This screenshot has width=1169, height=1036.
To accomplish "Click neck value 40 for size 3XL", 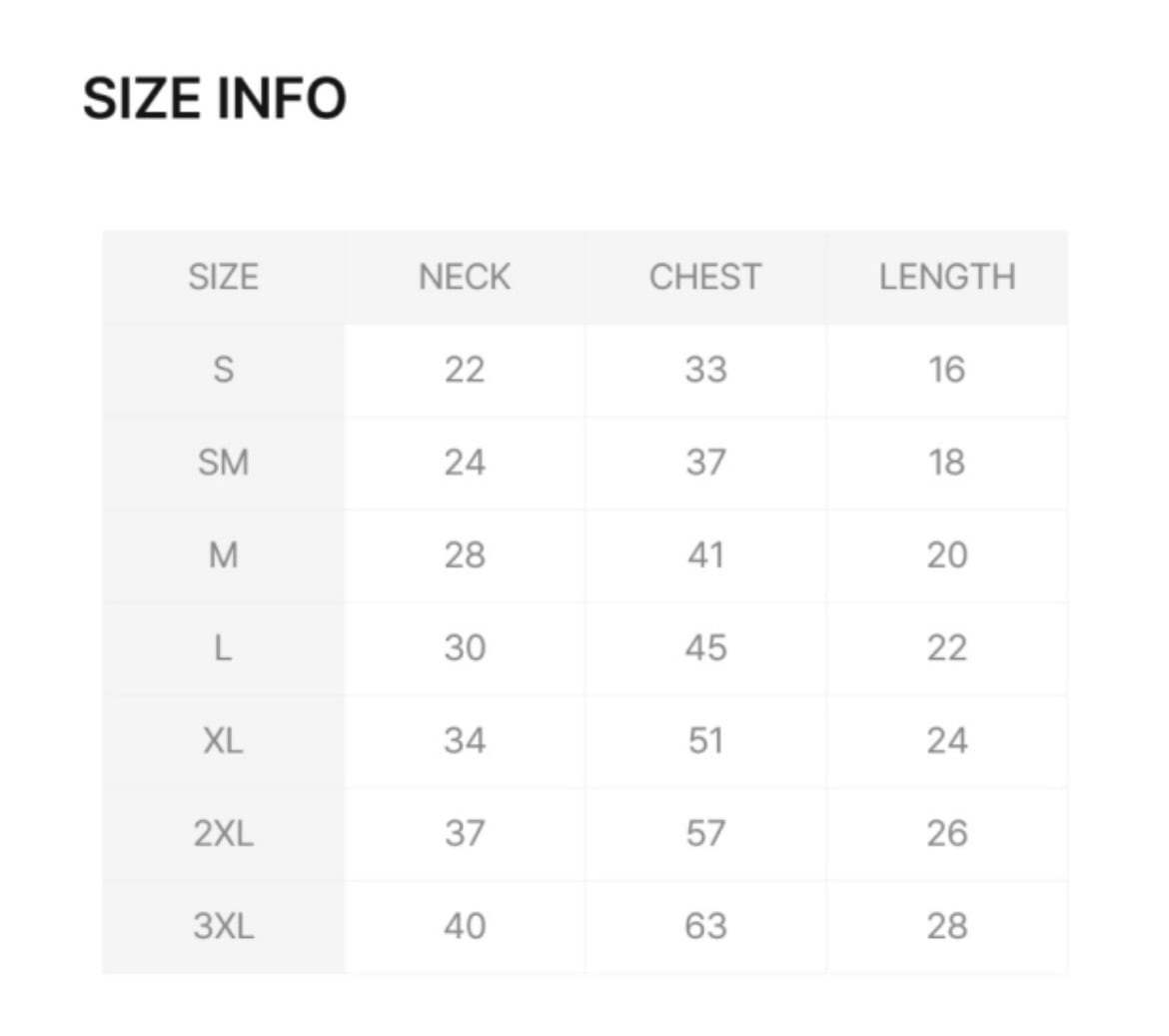I will [465, 927].
